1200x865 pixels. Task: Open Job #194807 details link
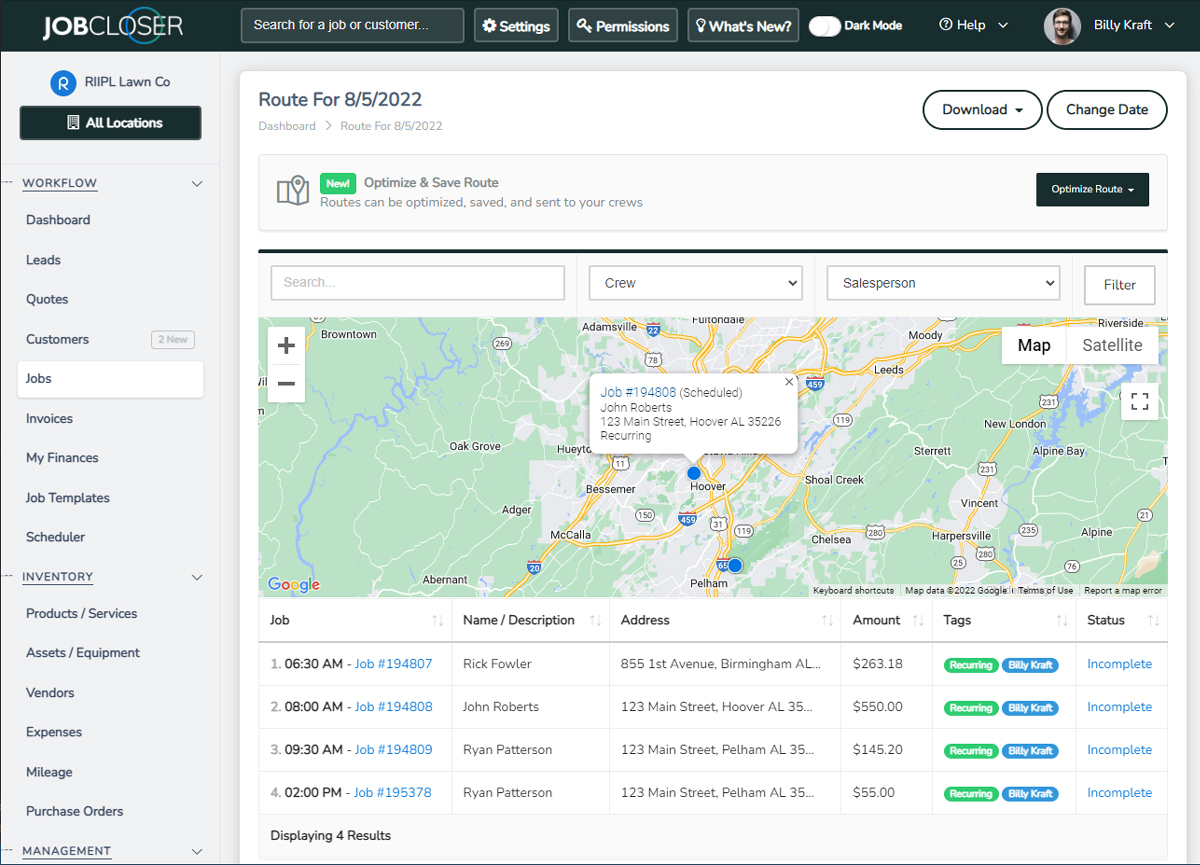pos(392,663)
